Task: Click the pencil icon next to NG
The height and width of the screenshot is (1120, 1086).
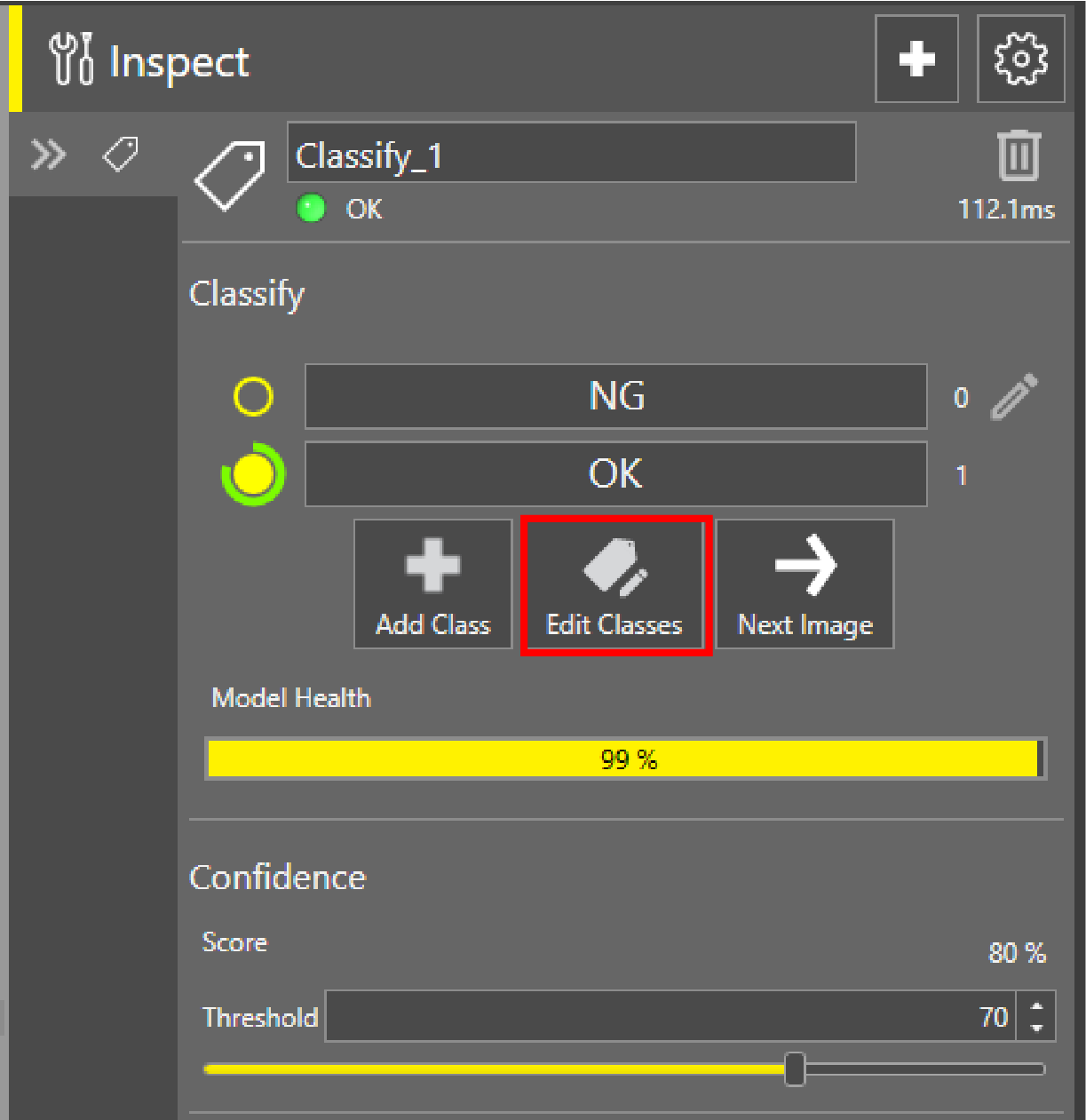Action: point(1013,396)
